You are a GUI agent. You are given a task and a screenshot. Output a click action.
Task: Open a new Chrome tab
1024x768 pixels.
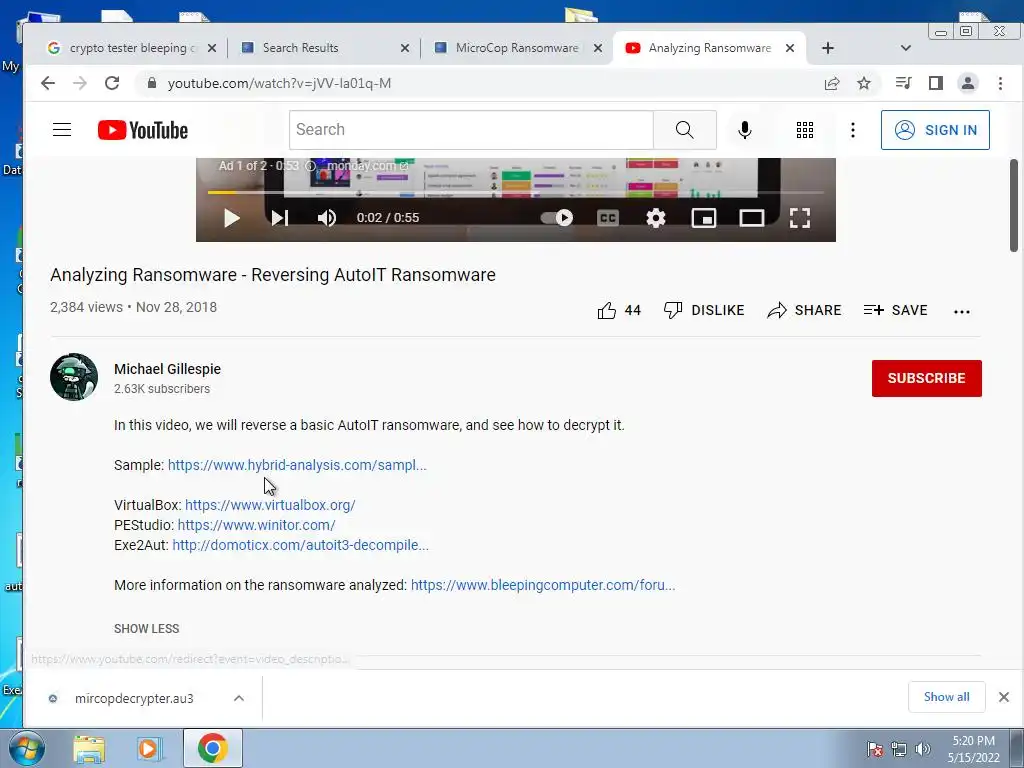click(x=827, y=48)
